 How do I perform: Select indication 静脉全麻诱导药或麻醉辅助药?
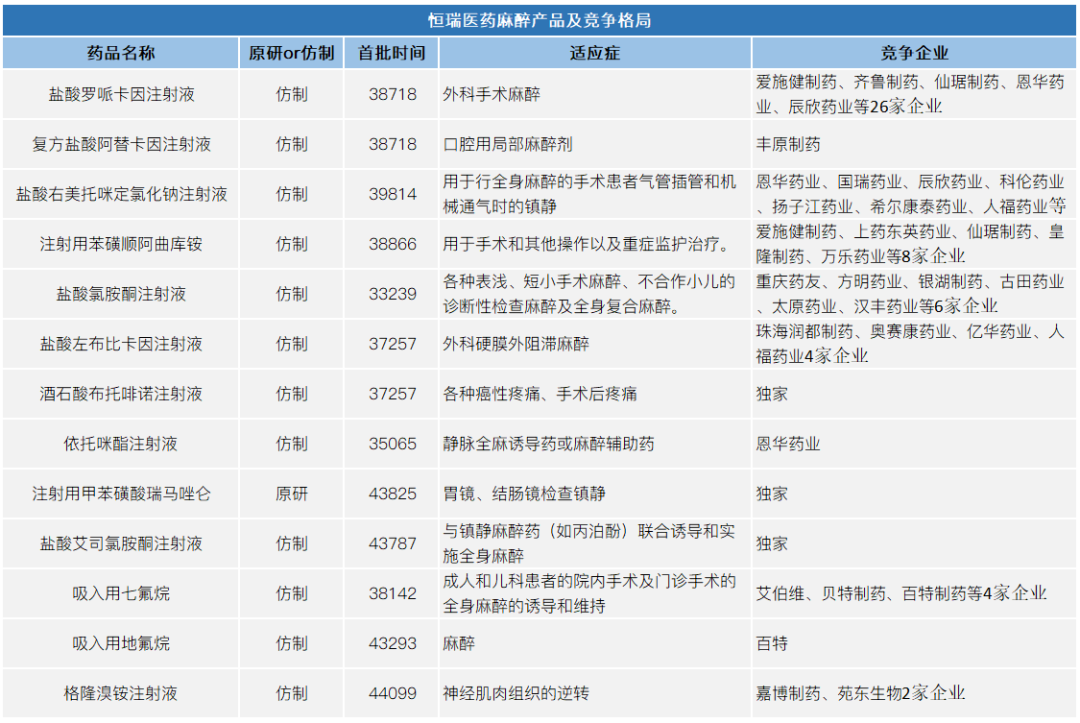pos(548,444)
